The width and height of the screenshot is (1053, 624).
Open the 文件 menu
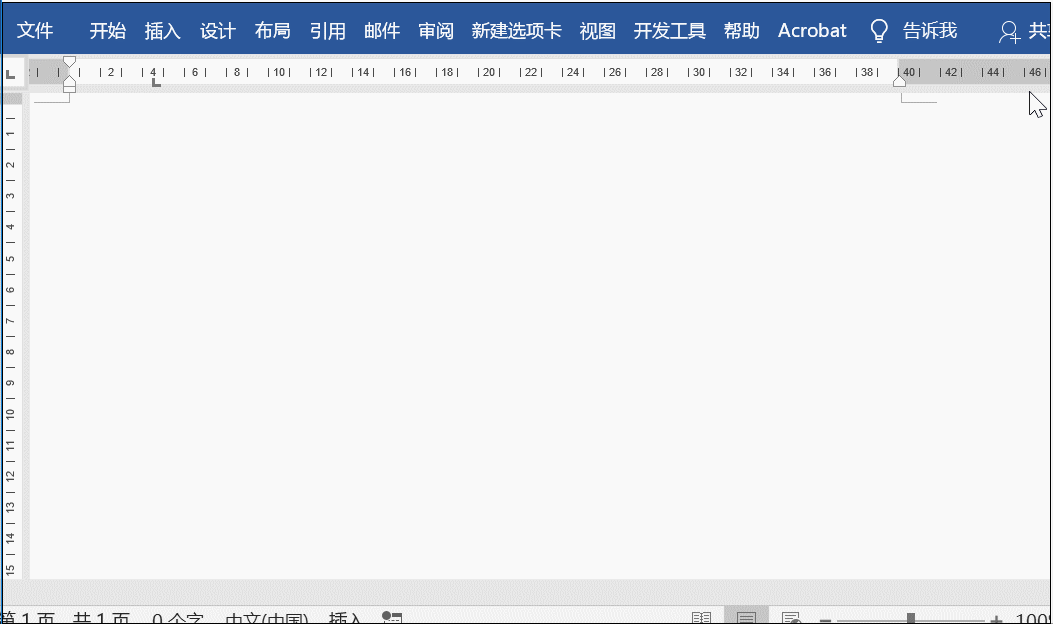coord(36,30)
